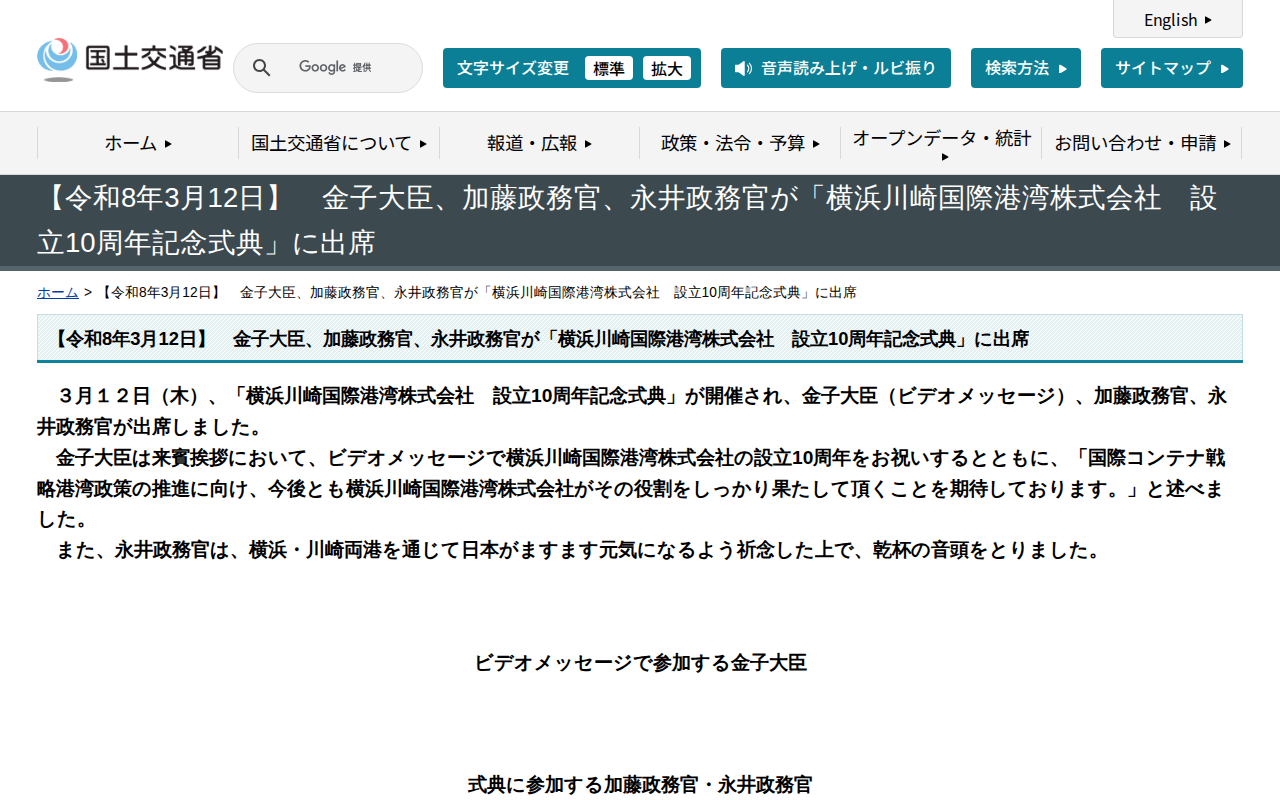Toggle the English language option
Image resolution: width=1280 pixels, height=800 pixels.
(1177, 19)
